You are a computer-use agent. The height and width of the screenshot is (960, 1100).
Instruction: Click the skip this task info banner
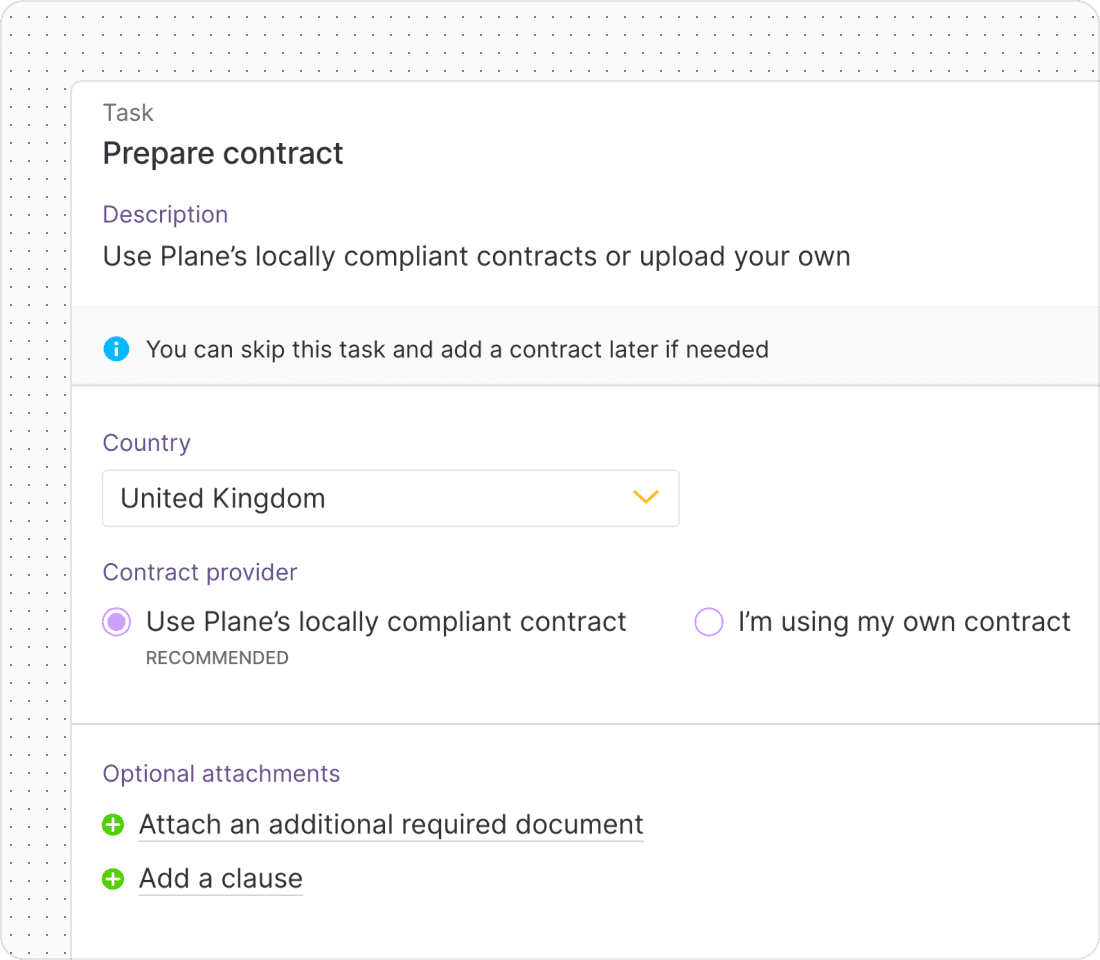(586, 347)
